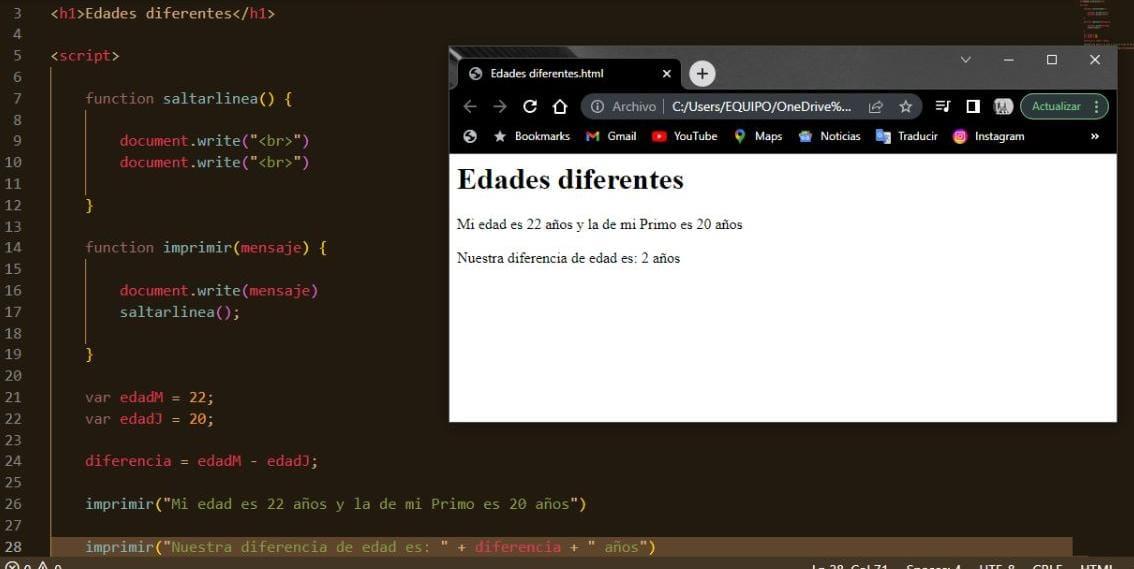Open the Instagram bookmark

point(989,136)
